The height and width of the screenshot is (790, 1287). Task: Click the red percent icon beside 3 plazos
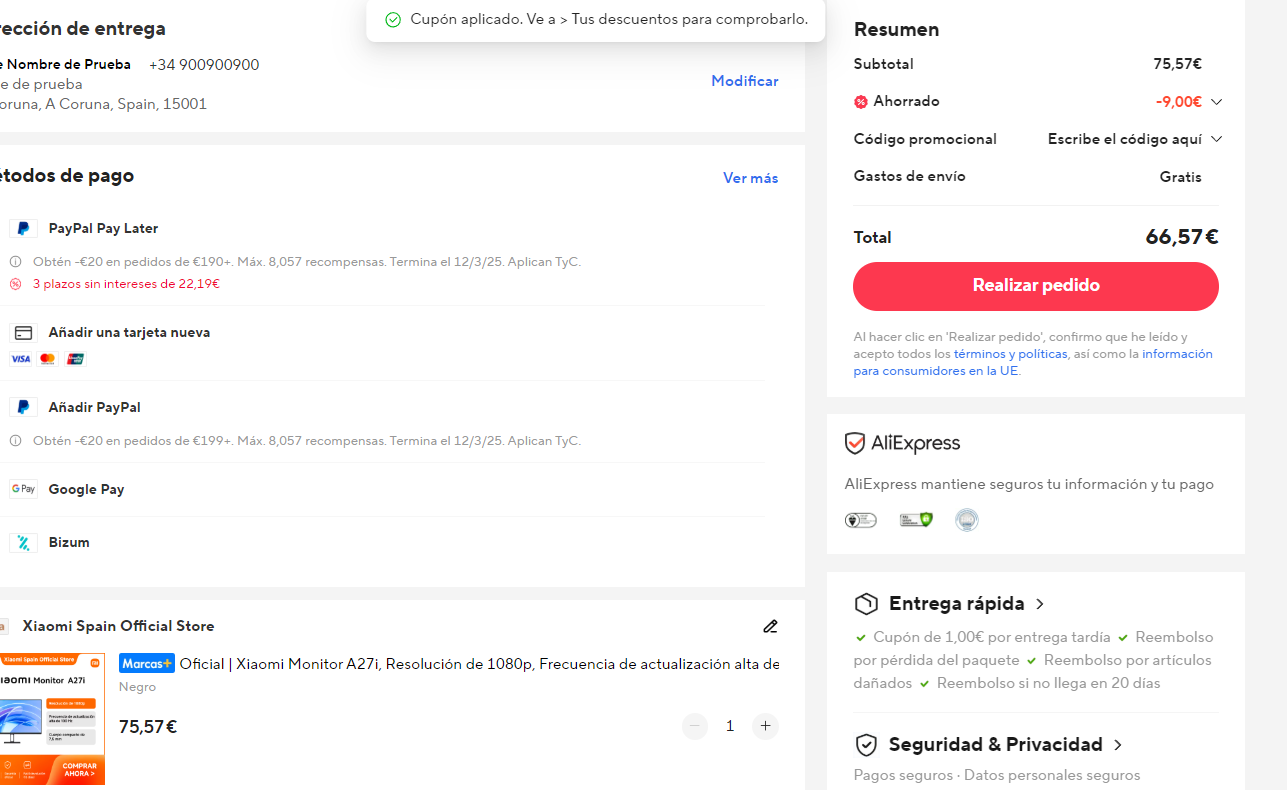pyautogui.click(x=15, y=284)
